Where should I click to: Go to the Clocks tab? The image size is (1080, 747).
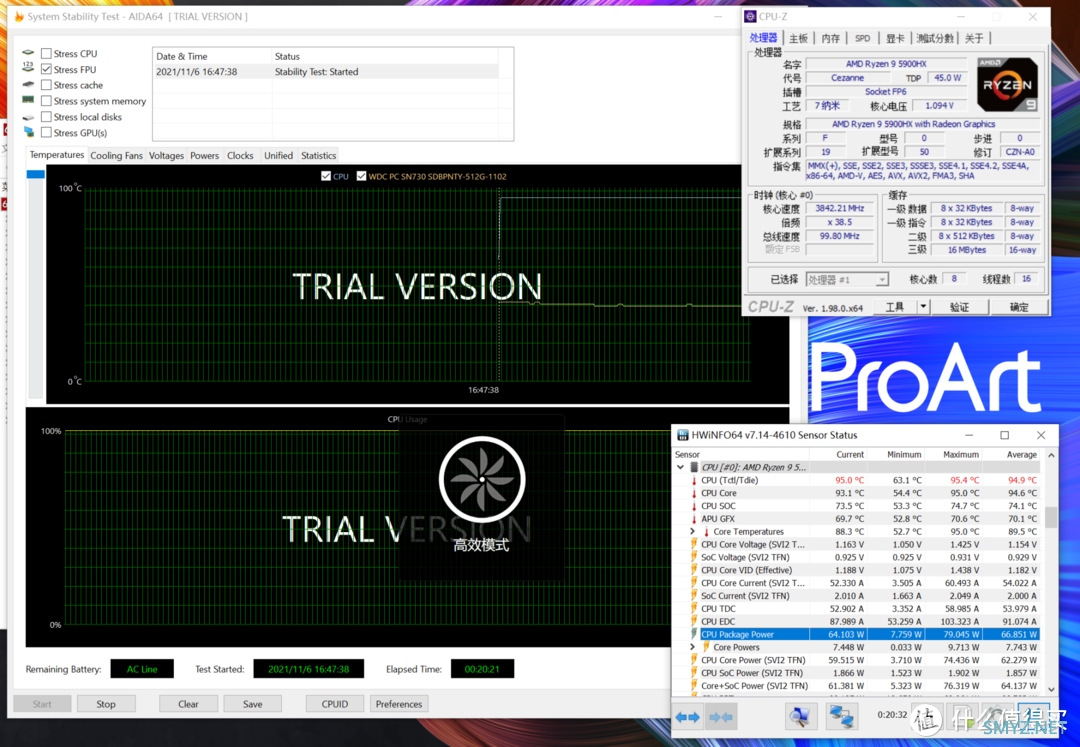[240, 156]
